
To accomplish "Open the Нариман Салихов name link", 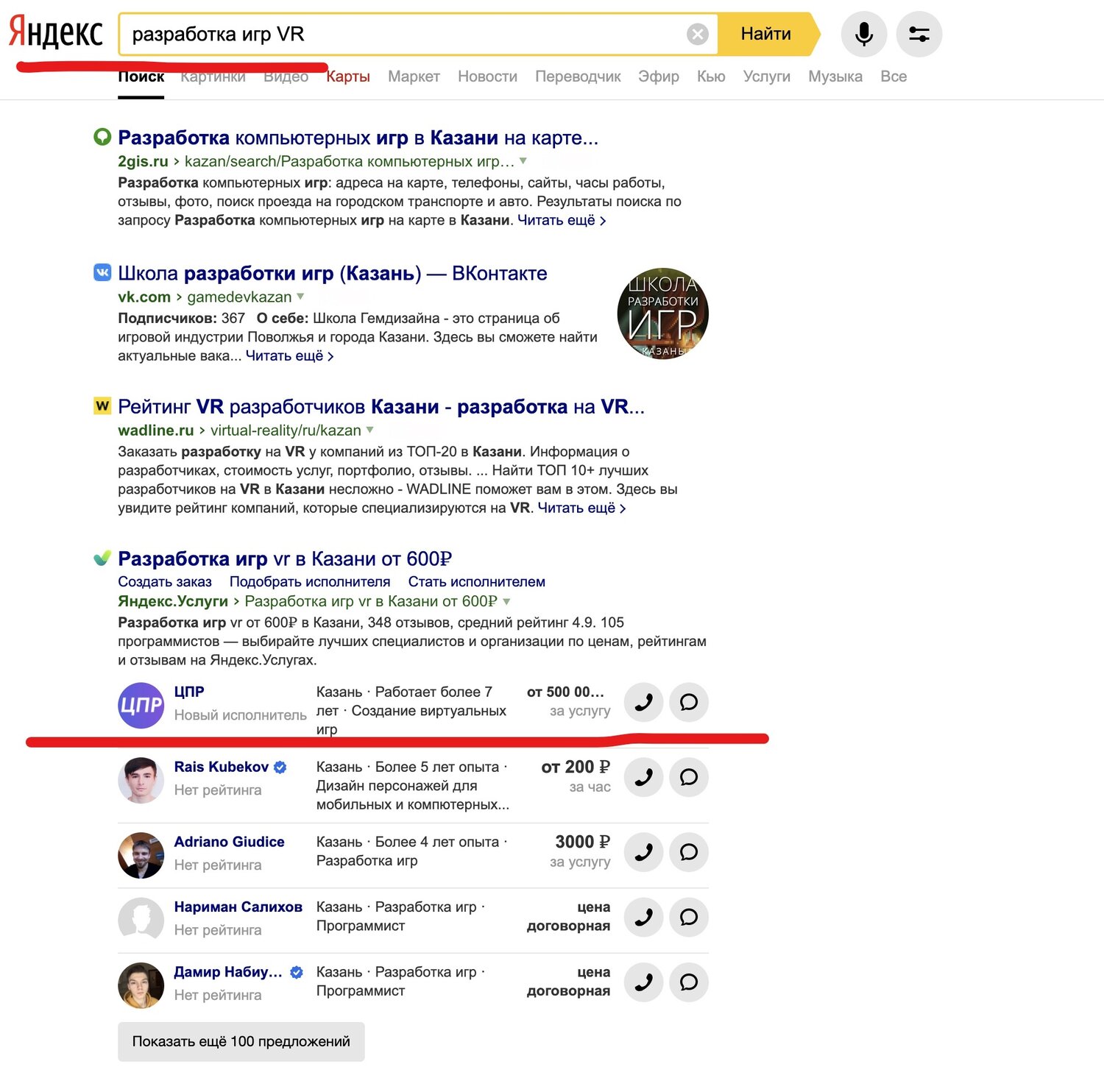I will click(238, 907).
